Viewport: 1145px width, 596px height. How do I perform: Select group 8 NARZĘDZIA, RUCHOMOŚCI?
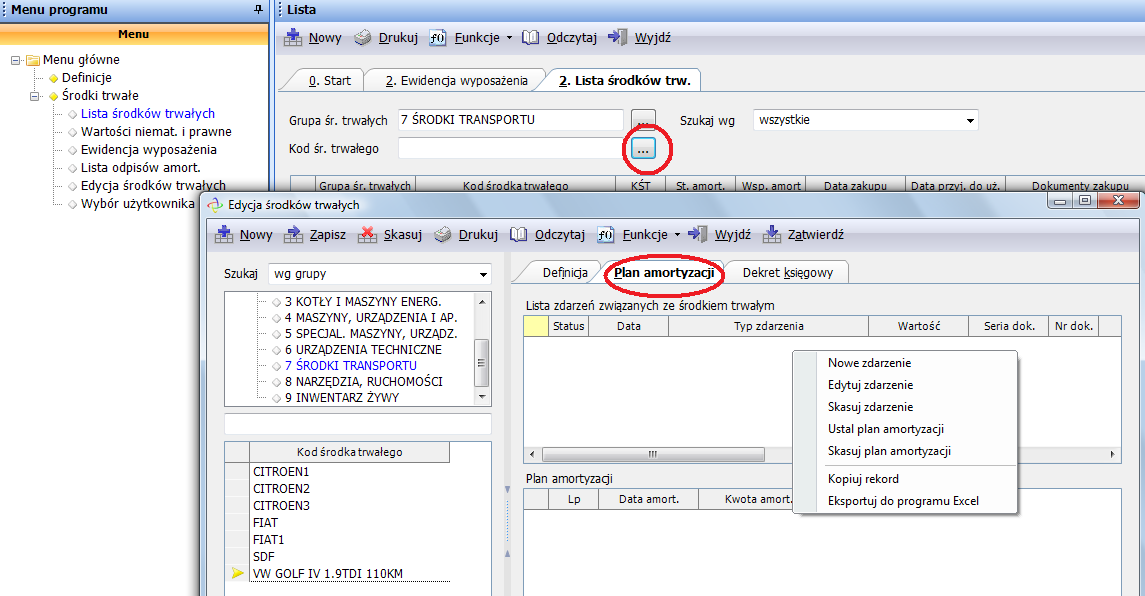pos(364,382)
